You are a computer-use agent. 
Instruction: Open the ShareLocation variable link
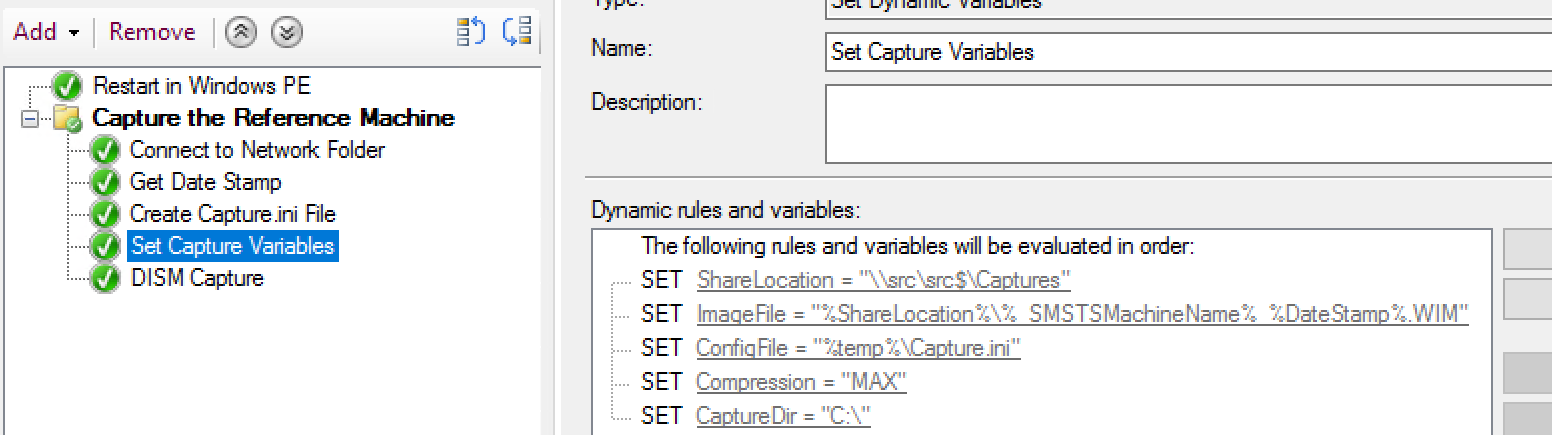pyautogui.click(x=884, y=280)
